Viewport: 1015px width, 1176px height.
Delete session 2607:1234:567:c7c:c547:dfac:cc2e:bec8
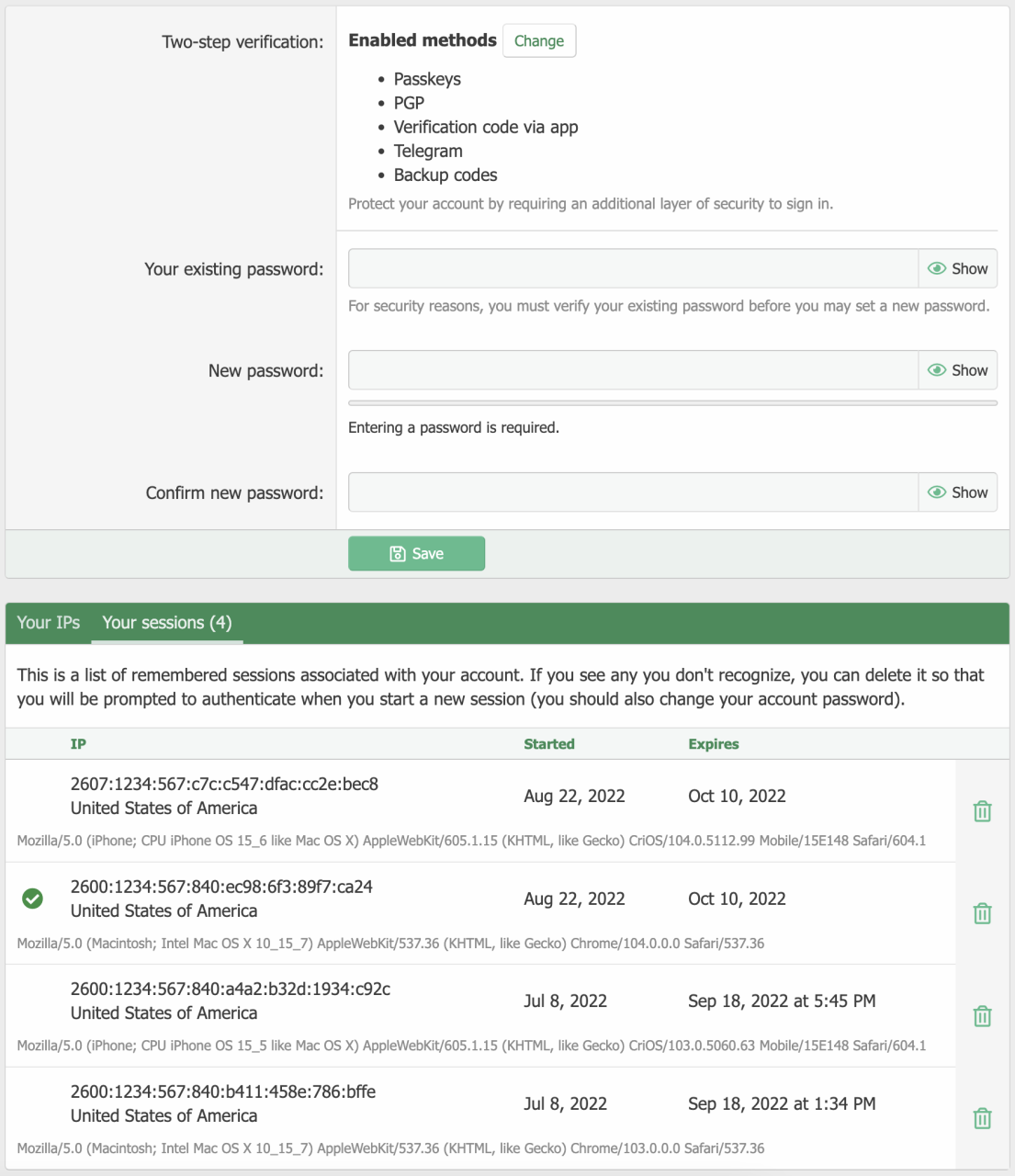[982, 811]
